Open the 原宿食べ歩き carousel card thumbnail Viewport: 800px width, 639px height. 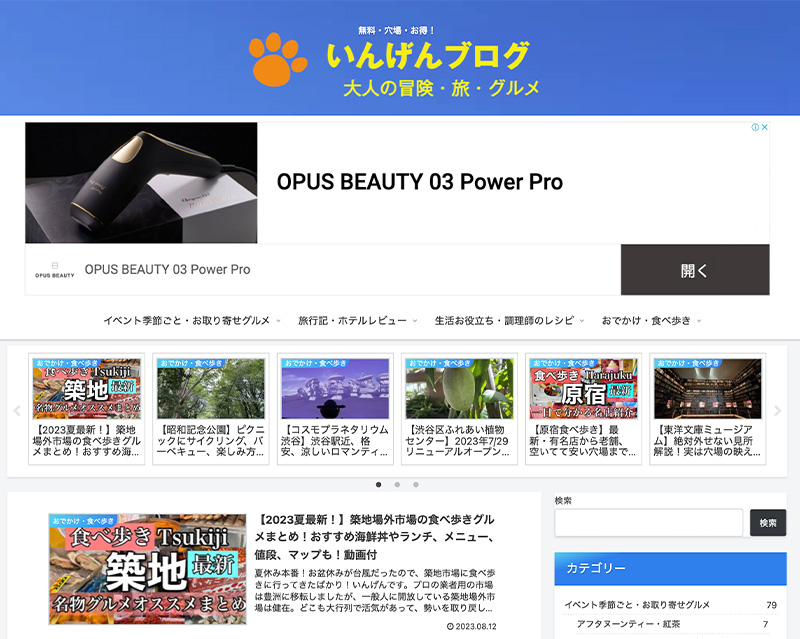tap(583, 388)
